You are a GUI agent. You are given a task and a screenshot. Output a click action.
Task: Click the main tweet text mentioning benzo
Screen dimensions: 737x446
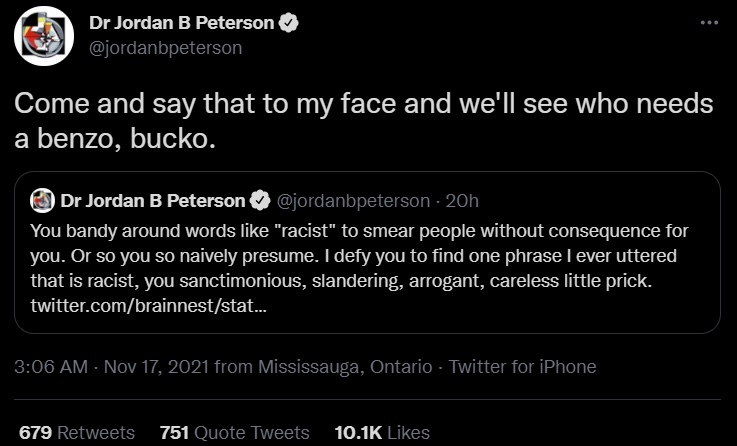(363, 121)
